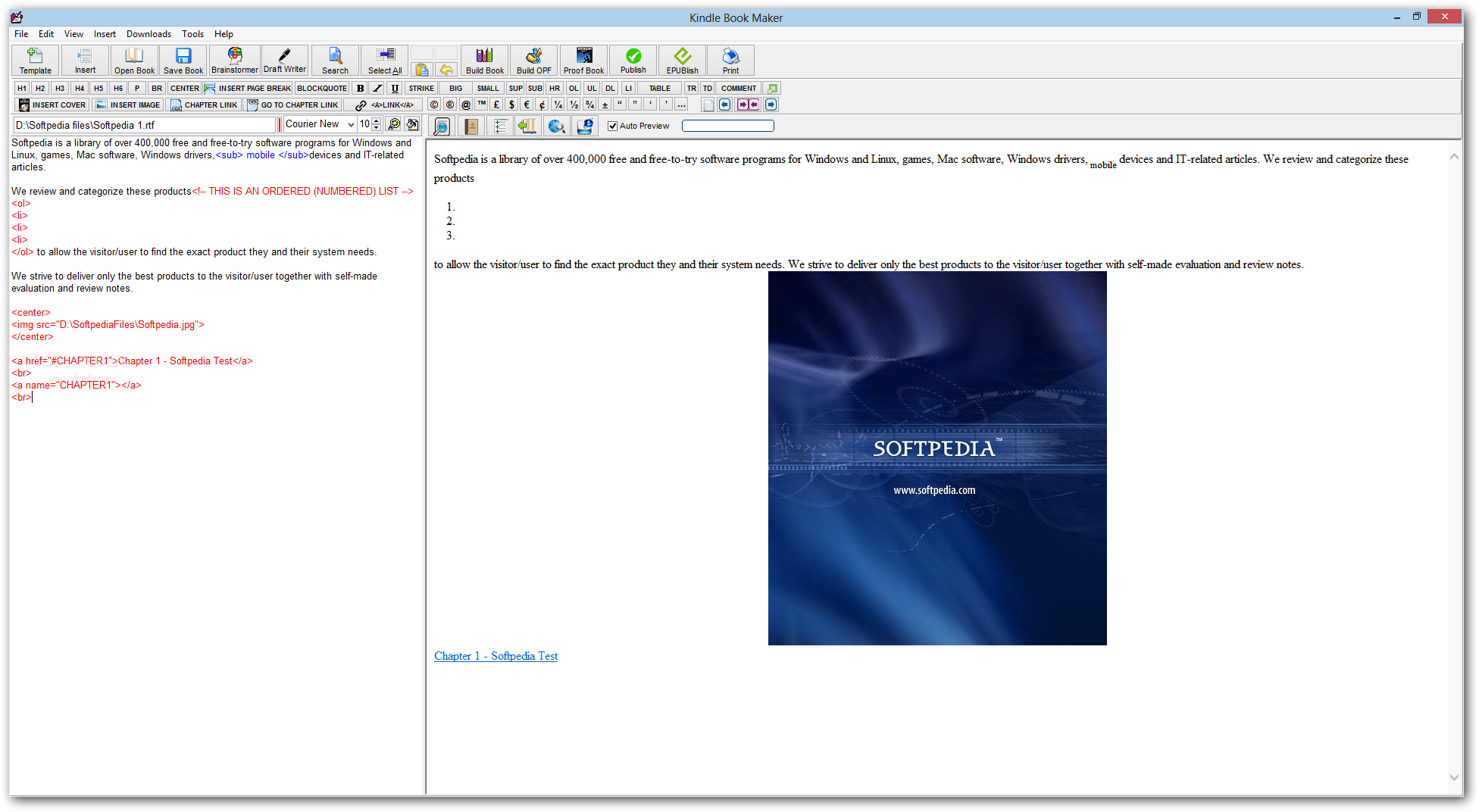Click the preview pane scroll down arrow

pos(1453,777)
